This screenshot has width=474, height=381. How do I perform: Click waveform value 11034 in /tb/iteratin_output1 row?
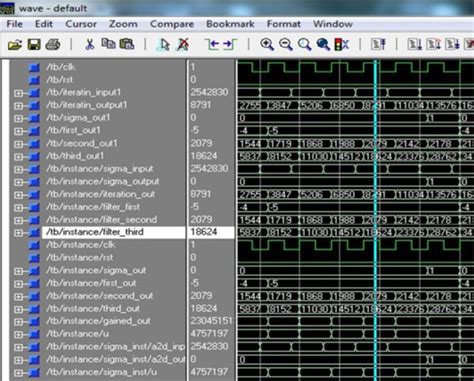tap(410, 106)
